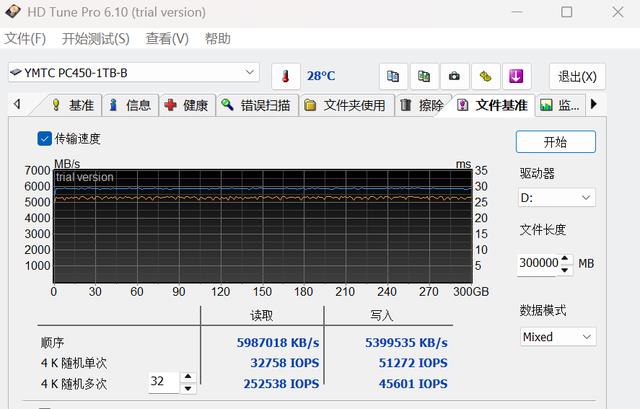Click the options wrench toolbar icon
Image resolution: width=640 pixels, height=409 pixels.
[x=485, y=76]
